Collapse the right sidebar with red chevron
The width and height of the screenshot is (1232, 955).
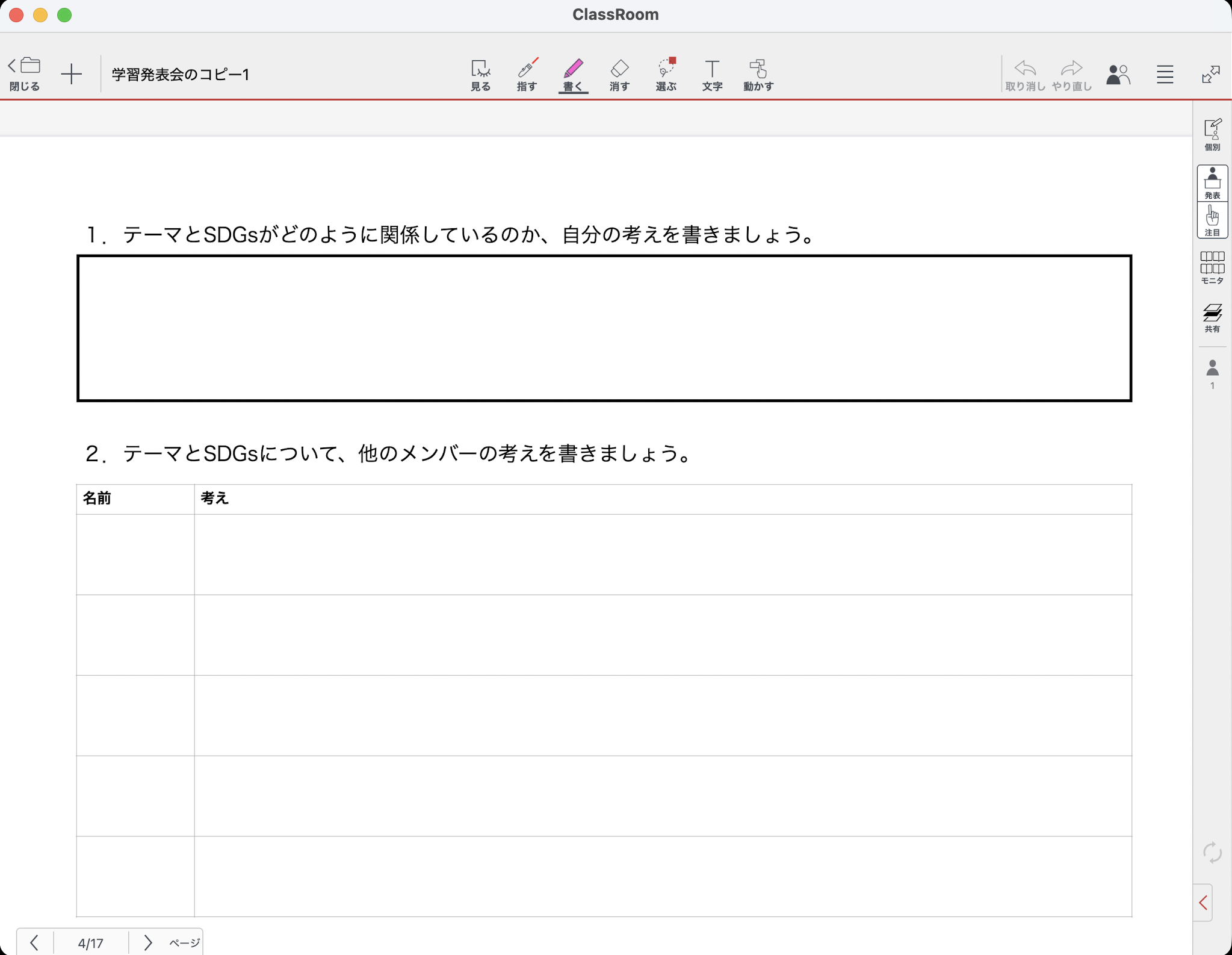point(1203,903)
